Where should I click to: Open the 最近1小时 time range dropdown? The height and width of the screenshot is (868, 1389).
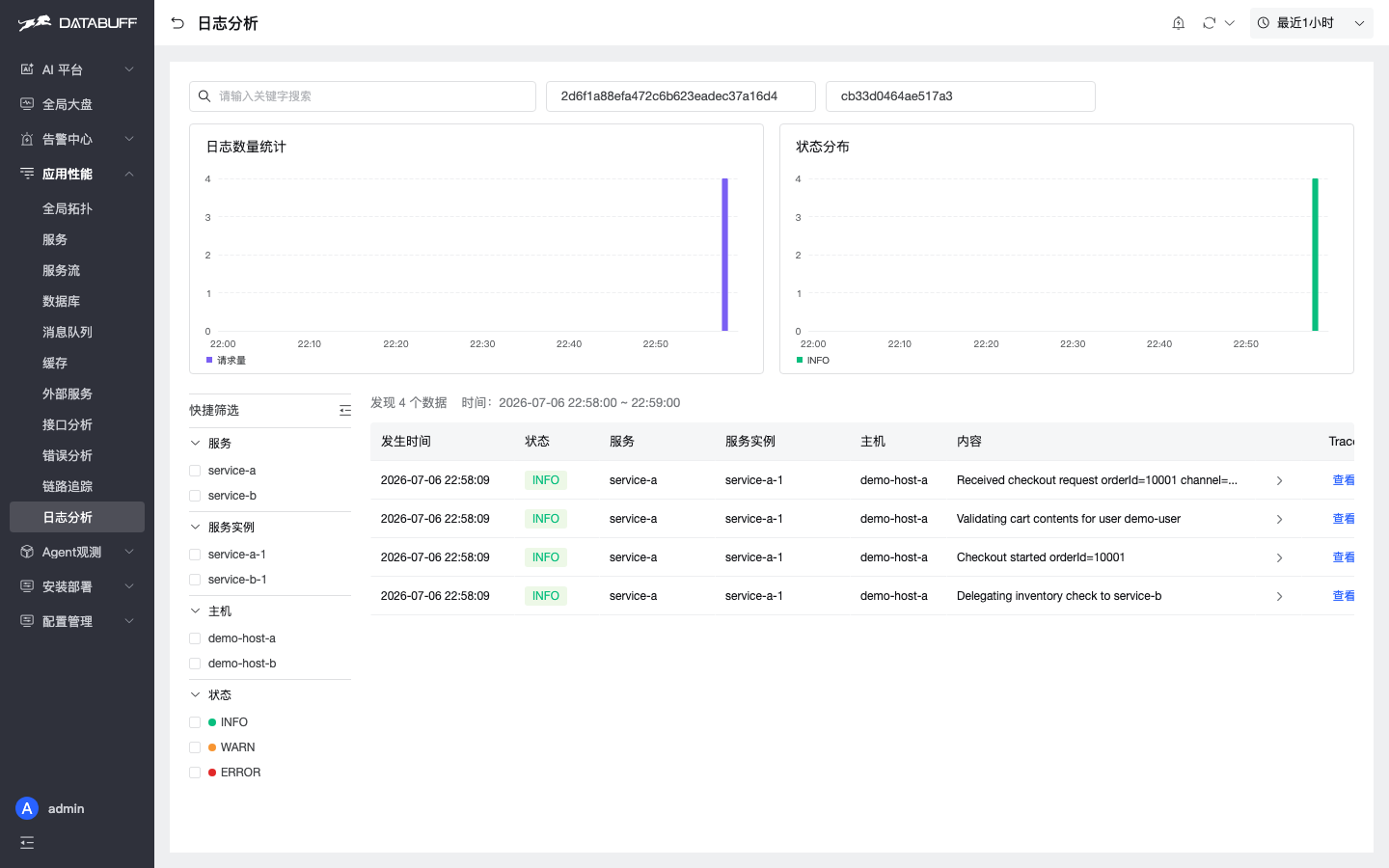tap(1311, 23)
